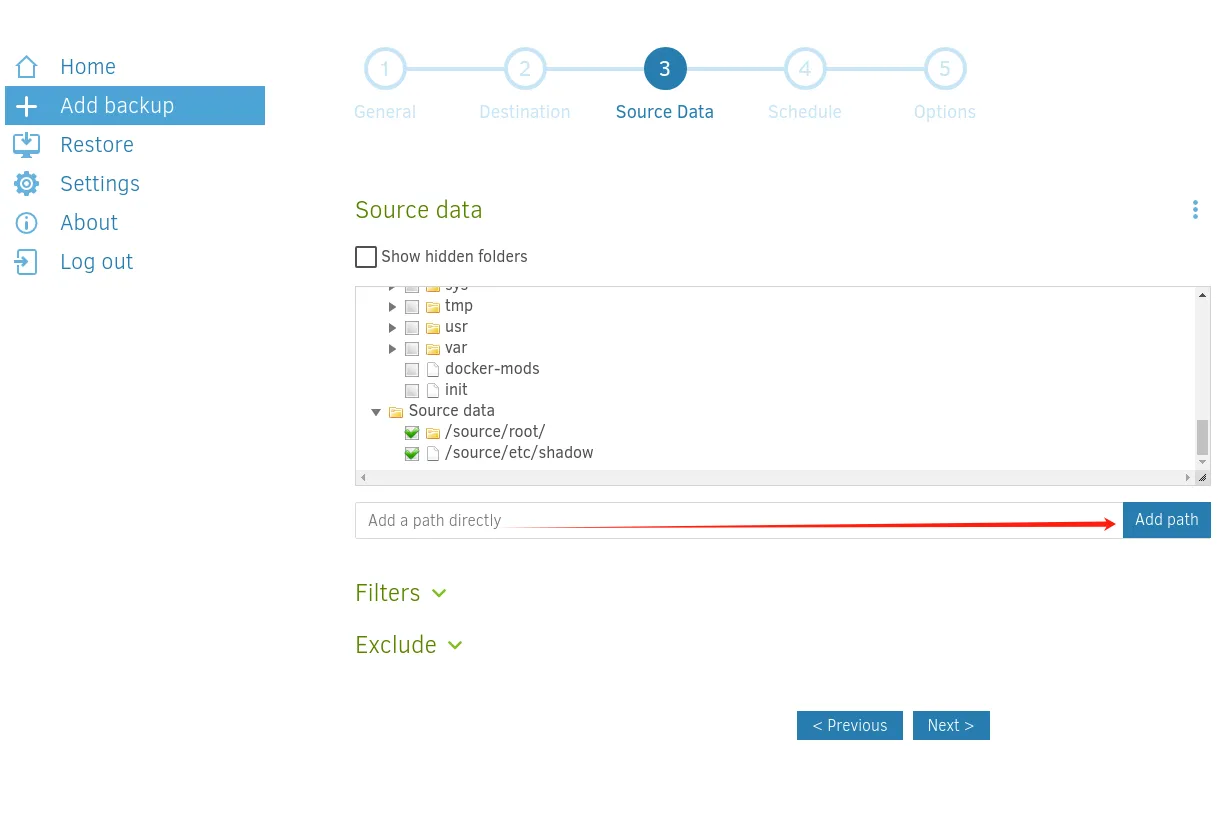Open the three-dot source data menu

[x=1195, y=210]
